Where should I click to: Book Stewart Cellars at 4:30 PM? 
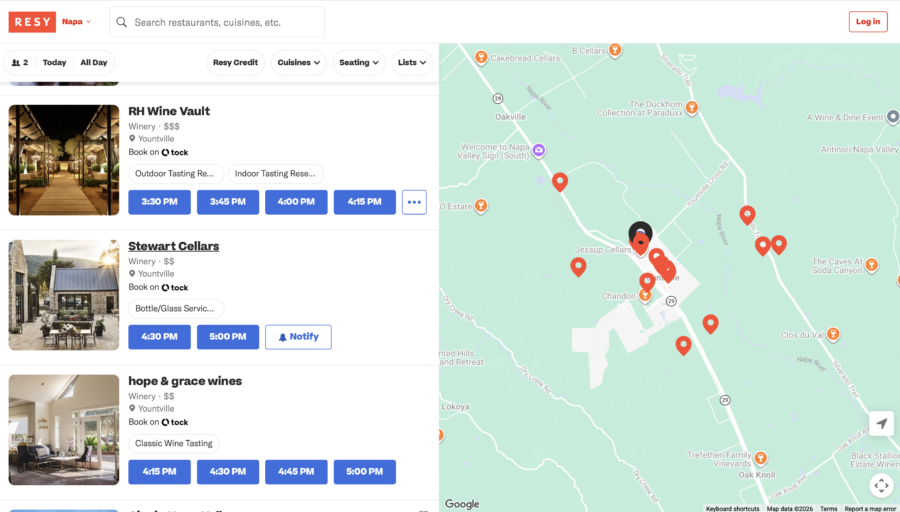tap(159, 337)
